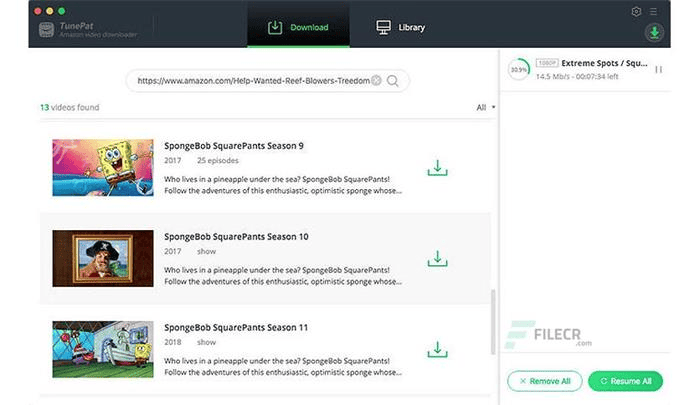Maximize window with the green button
700x405 pixels.
tap(62, 11)
